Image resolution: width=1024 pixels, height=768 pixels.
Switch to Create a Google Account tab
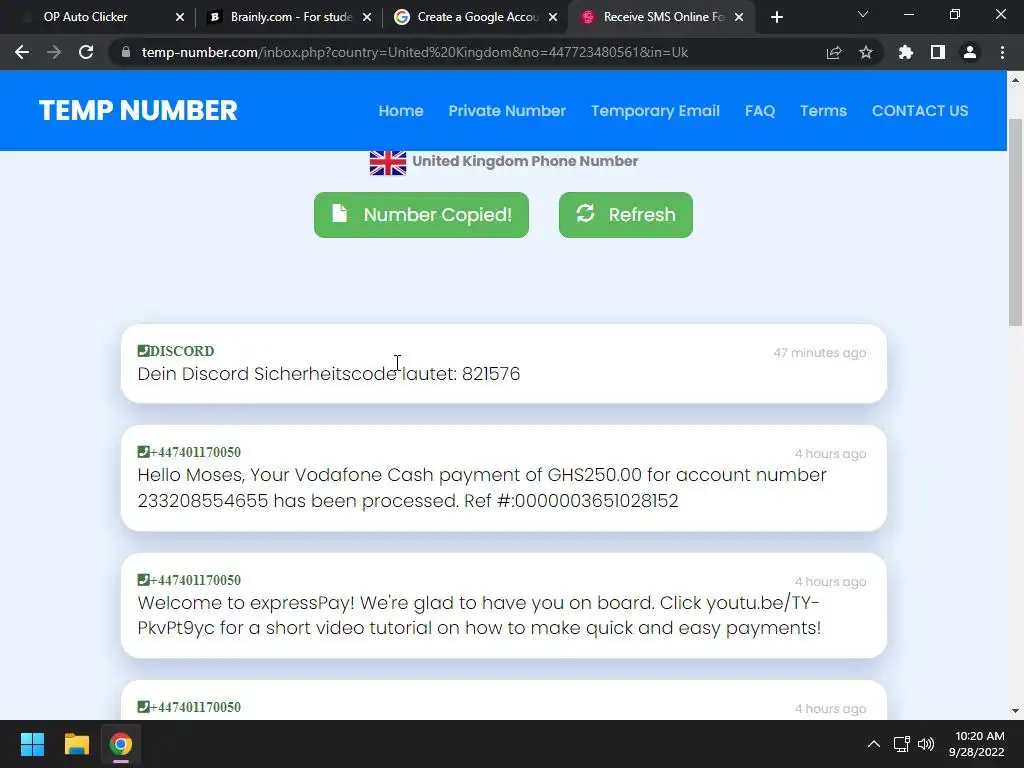pyautogui.click(x=476, y=17)
